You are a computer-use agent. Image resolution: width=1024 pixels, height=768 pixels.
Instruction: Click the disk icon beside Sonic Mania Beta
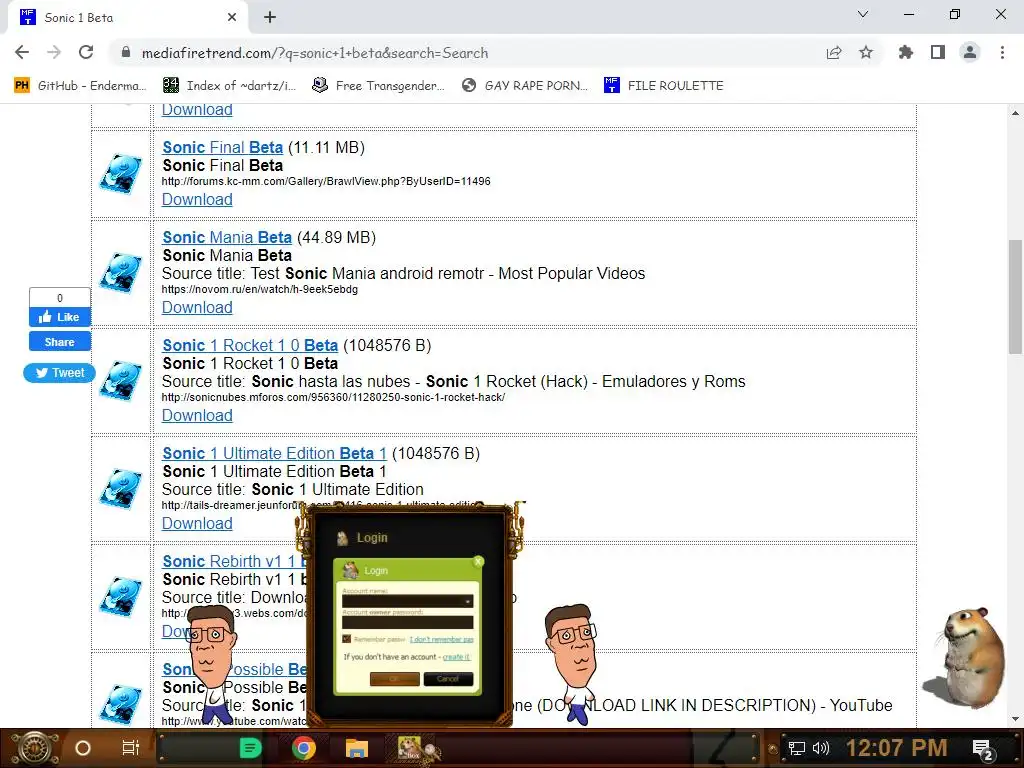[121, 273]
